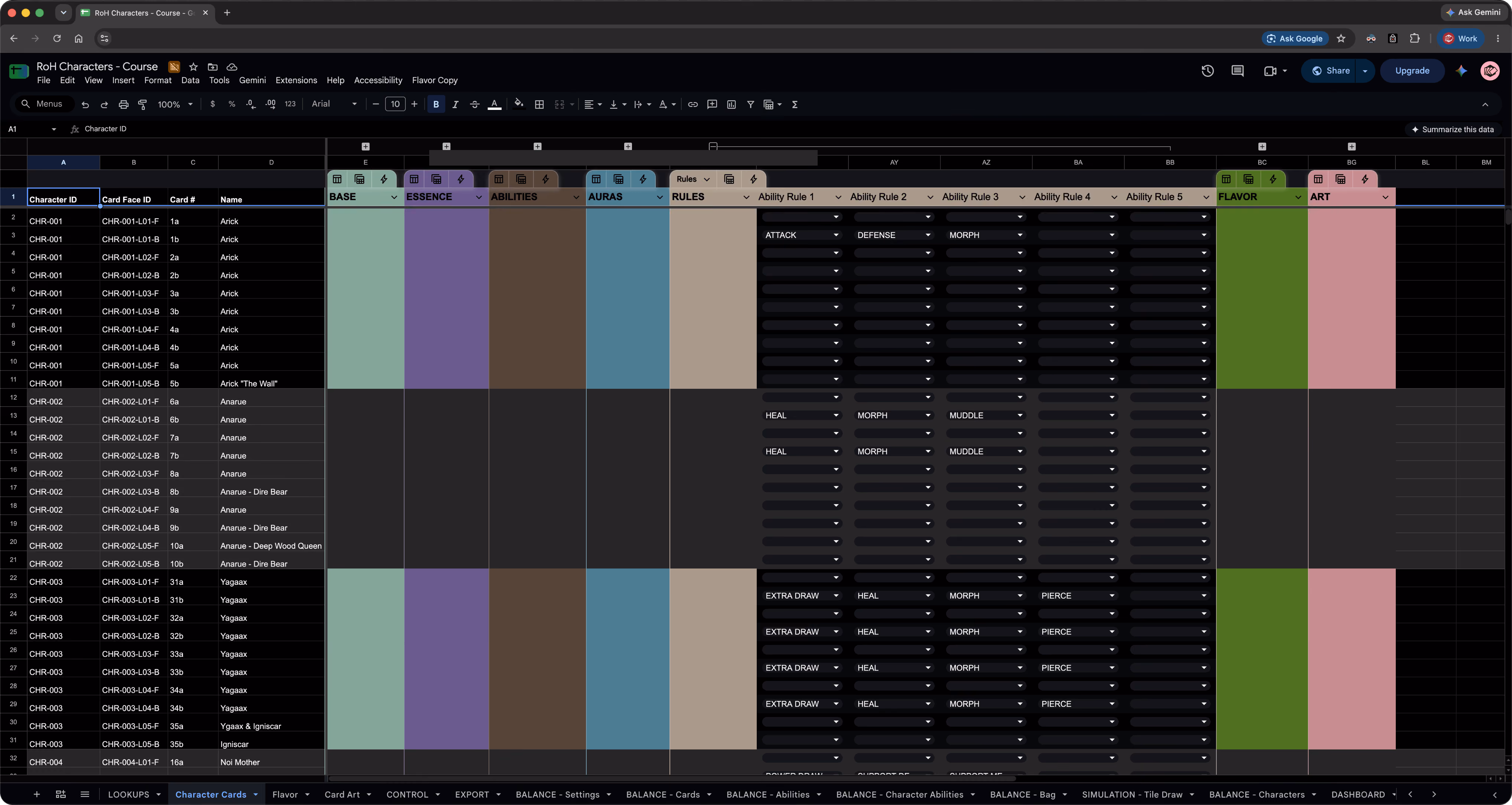Image resolution: width=1512 pixels, height=805 pixels.
Task: Click the Functions sigma icon
Action: pyautogui.click(x=795, y=104)
